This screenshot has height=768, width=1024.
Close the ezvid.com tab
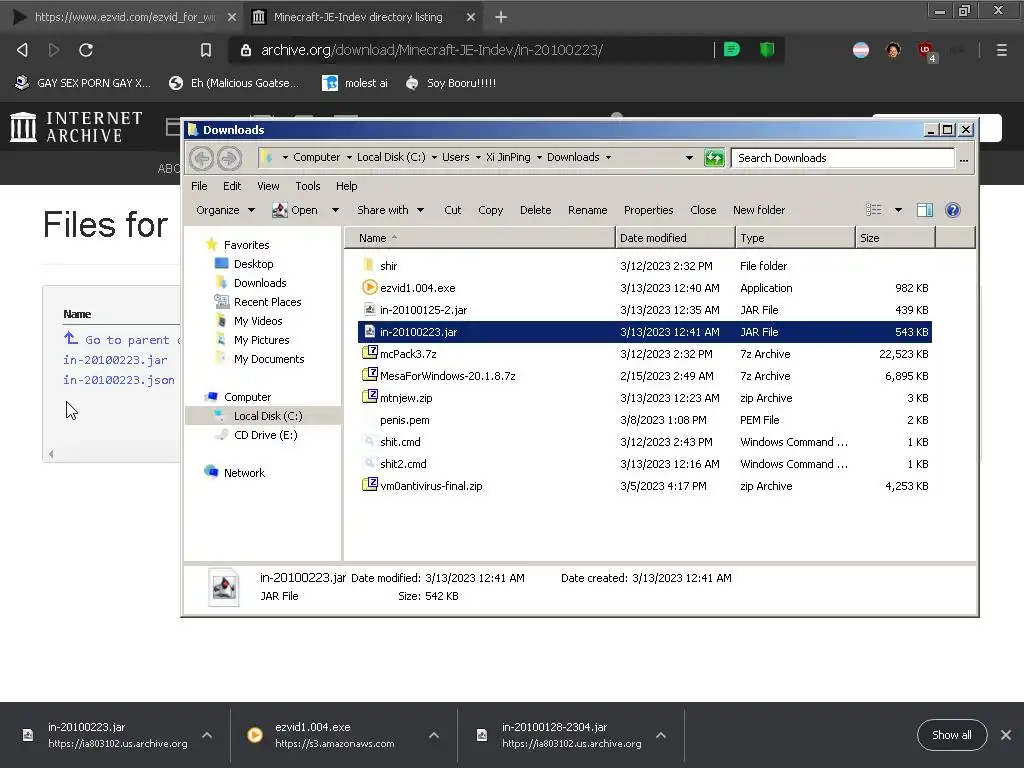point(231,17)
